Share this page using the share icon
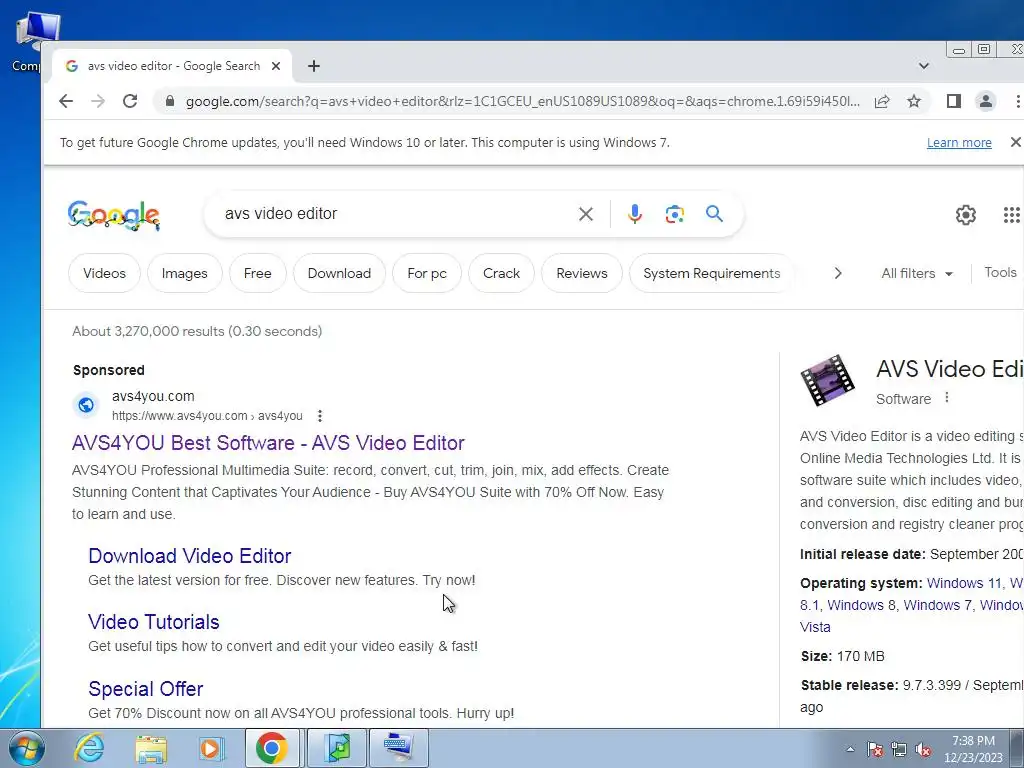This screenshot has height=768, width=1024. pos(882,101)
